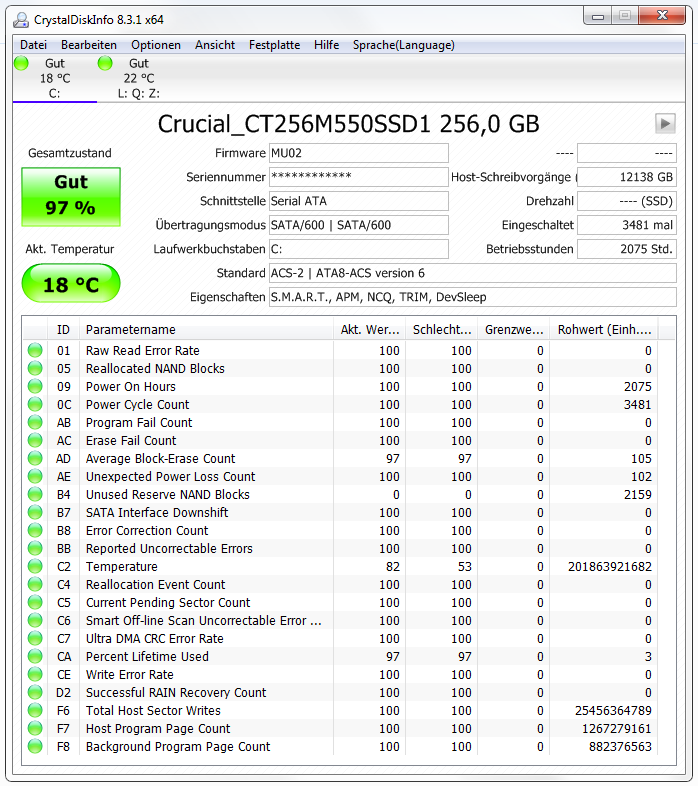Click status icon for SATA Interface Downshift
698x786 pixels.
[35, 512]
